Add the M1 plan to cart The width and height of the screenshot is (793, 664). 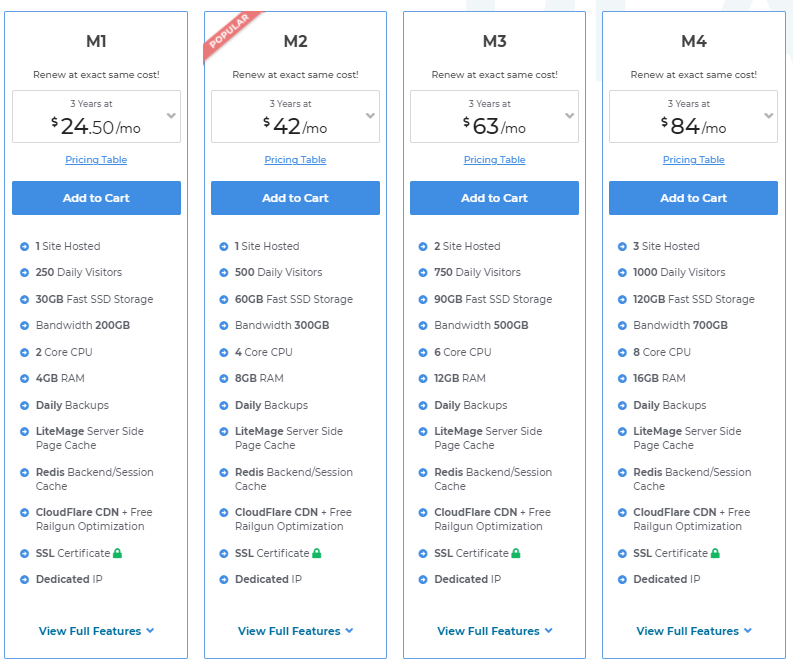tap(96, 198)
